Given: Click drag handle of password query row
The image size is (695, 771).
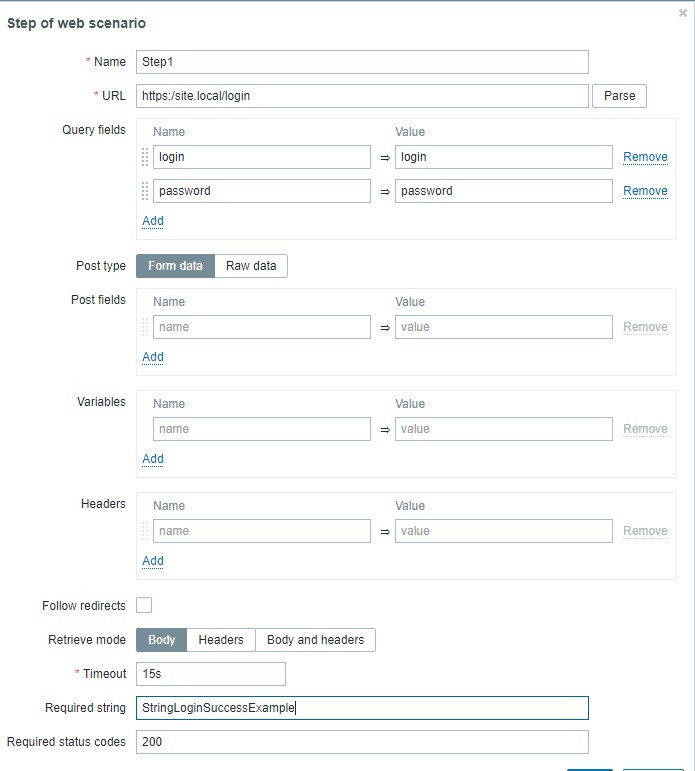Looking at the screenshot, I should (x=145, y=191).
